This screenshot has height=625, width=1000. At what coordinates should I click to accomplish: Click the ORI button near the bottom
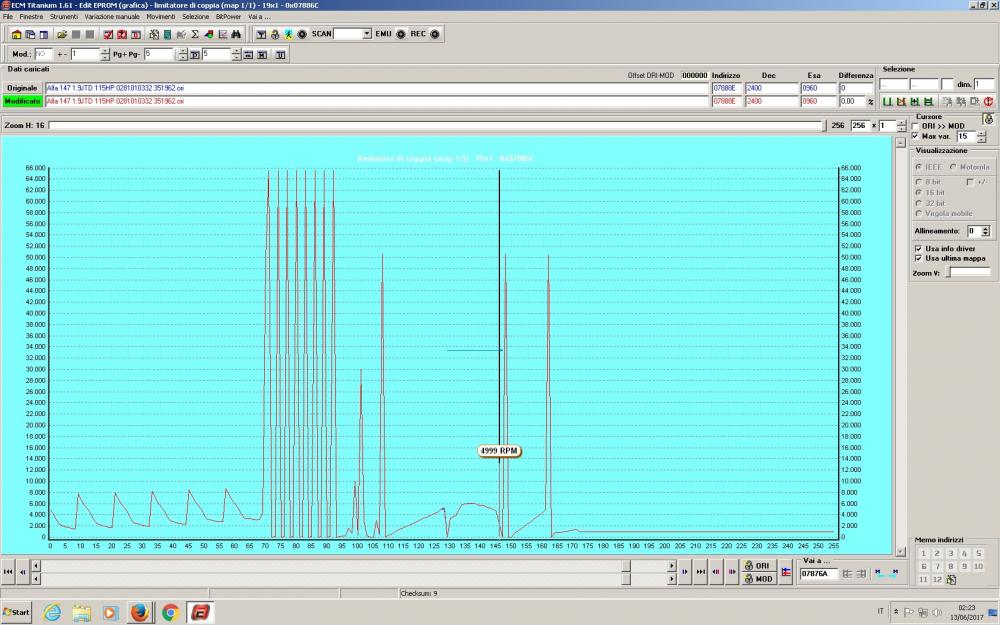[758, 565]
